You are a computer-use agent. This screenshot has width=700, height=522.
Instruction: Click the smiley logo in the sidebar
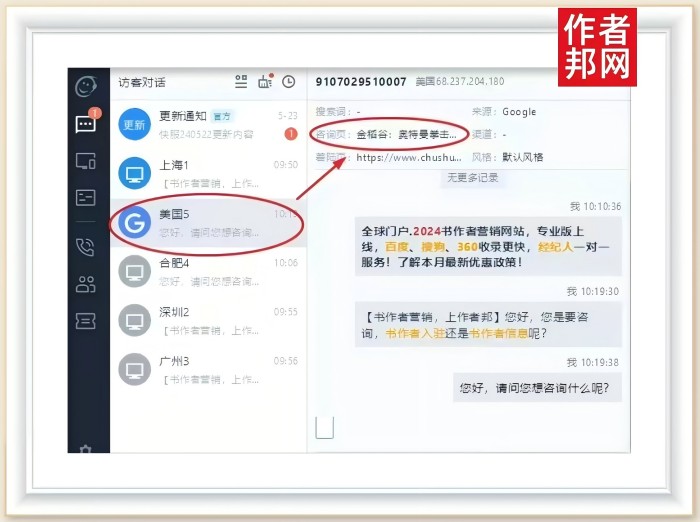pyautogui.click(x=87, y=86)
